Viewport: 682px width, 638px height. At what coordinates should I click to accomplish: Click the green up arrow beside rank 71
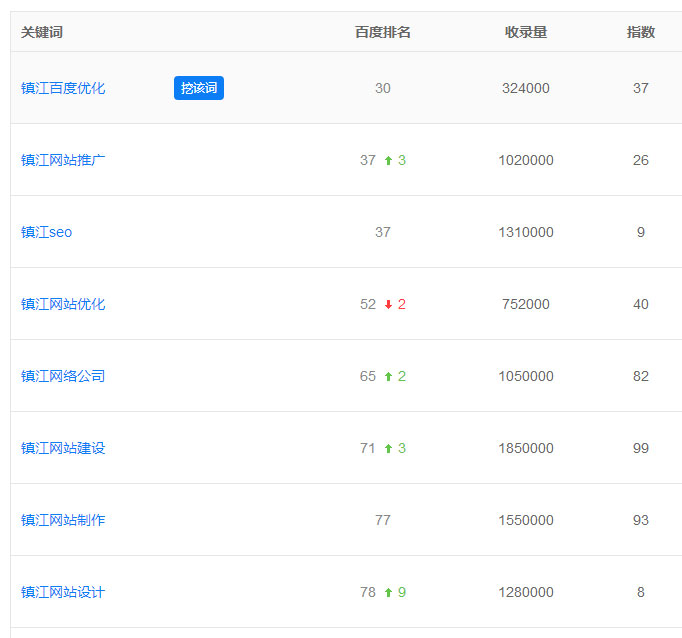click(388, 449)
